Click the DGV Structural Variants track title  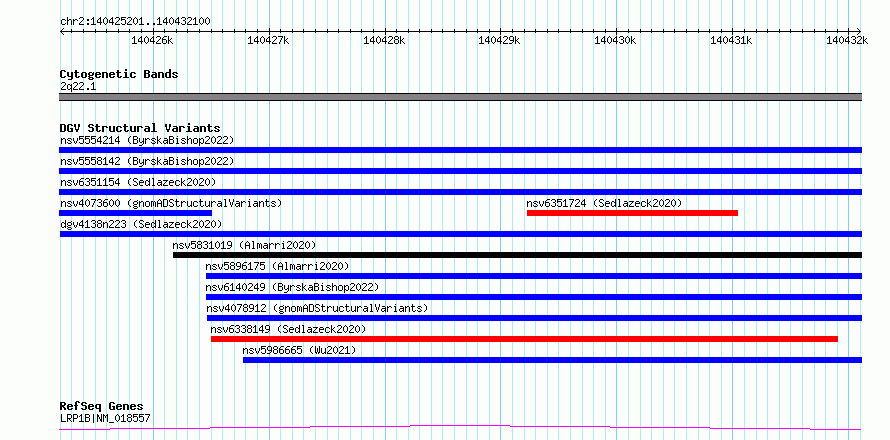click(140, 128)
